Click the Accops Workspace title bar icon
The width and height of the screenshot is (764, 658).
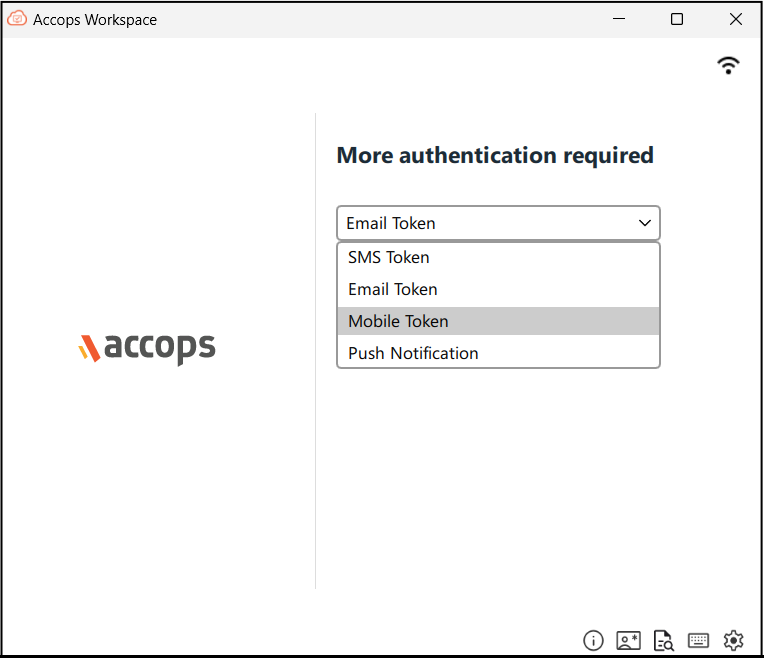click(x=17, y=19)
